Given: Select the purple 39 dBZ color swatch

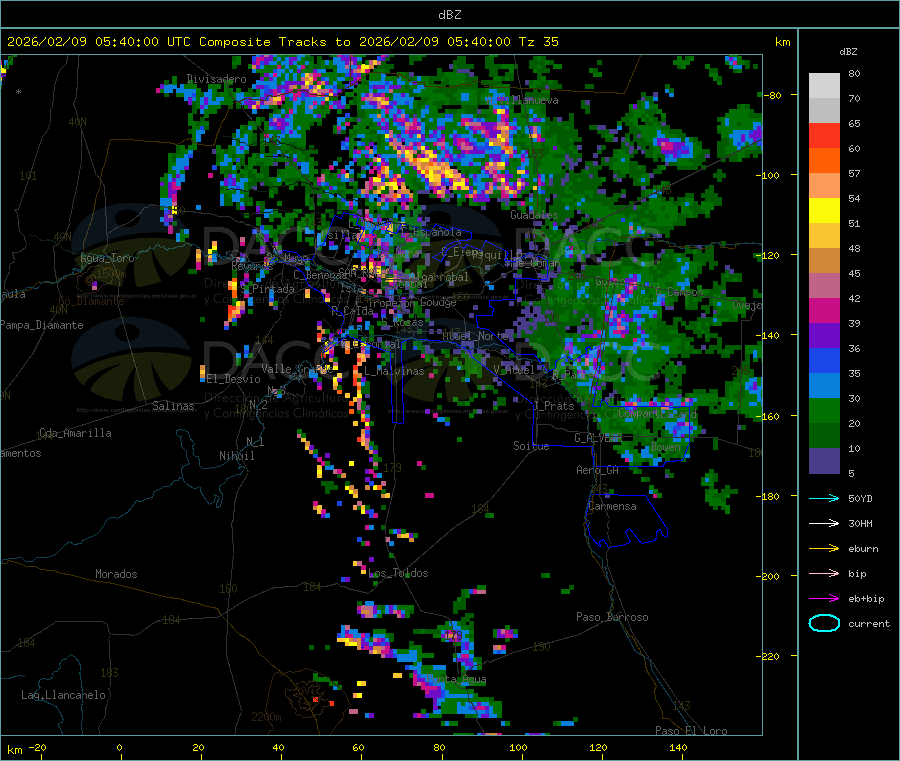Looking at the screenshot, I should pyautogui.click(x=824, y=335).
